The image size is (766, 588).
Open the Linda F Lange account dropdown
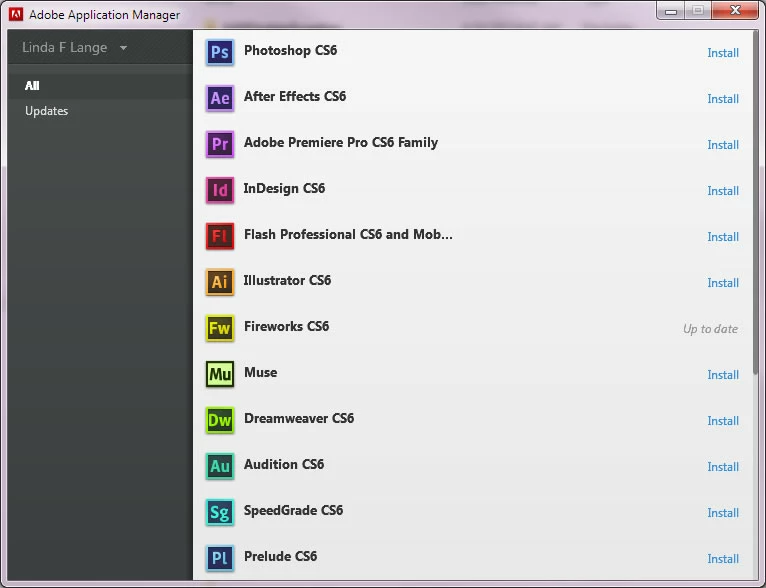pos(75,47)
